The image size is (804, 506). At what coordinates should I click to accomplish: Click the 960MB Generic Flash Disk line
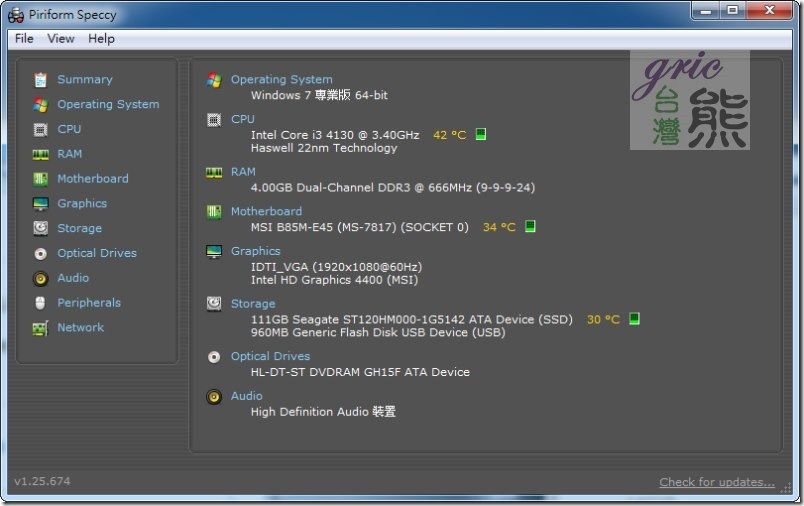pos(378,333)
